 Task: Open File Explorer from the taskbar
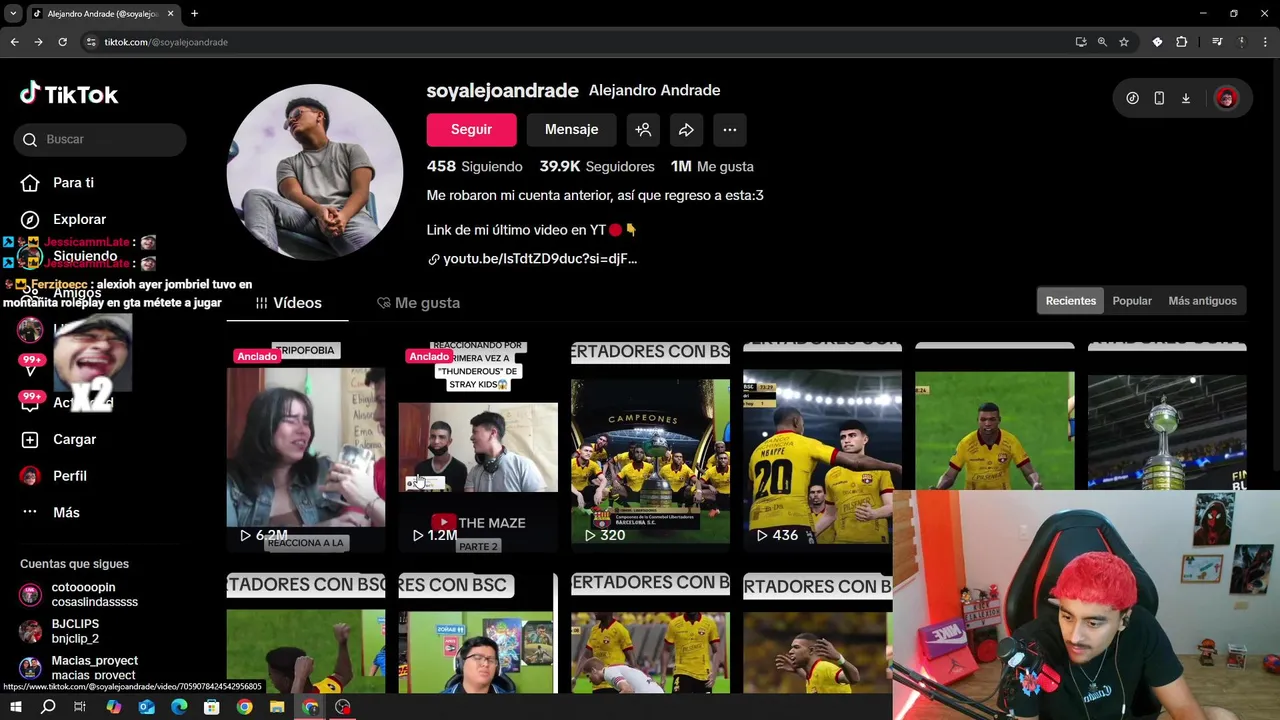tap(277, 707)
